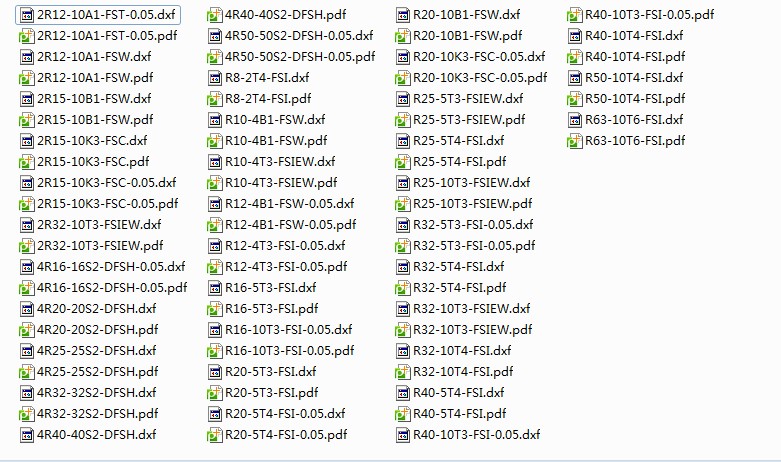
Task: Select the R8-2T4-FSI.dxf file icon
Action: (214, 78)
